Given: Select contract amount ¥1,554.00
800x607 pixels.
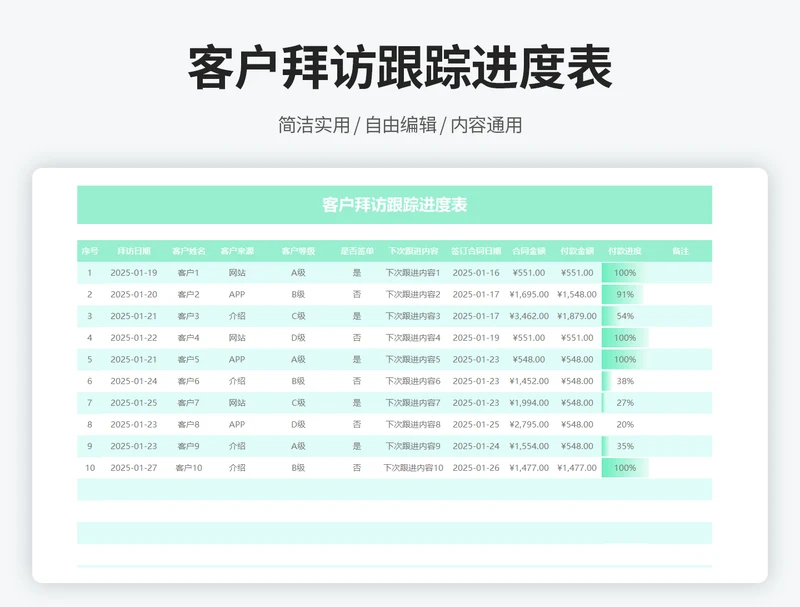Looking at the screenshot, I should tap(529, 446).
